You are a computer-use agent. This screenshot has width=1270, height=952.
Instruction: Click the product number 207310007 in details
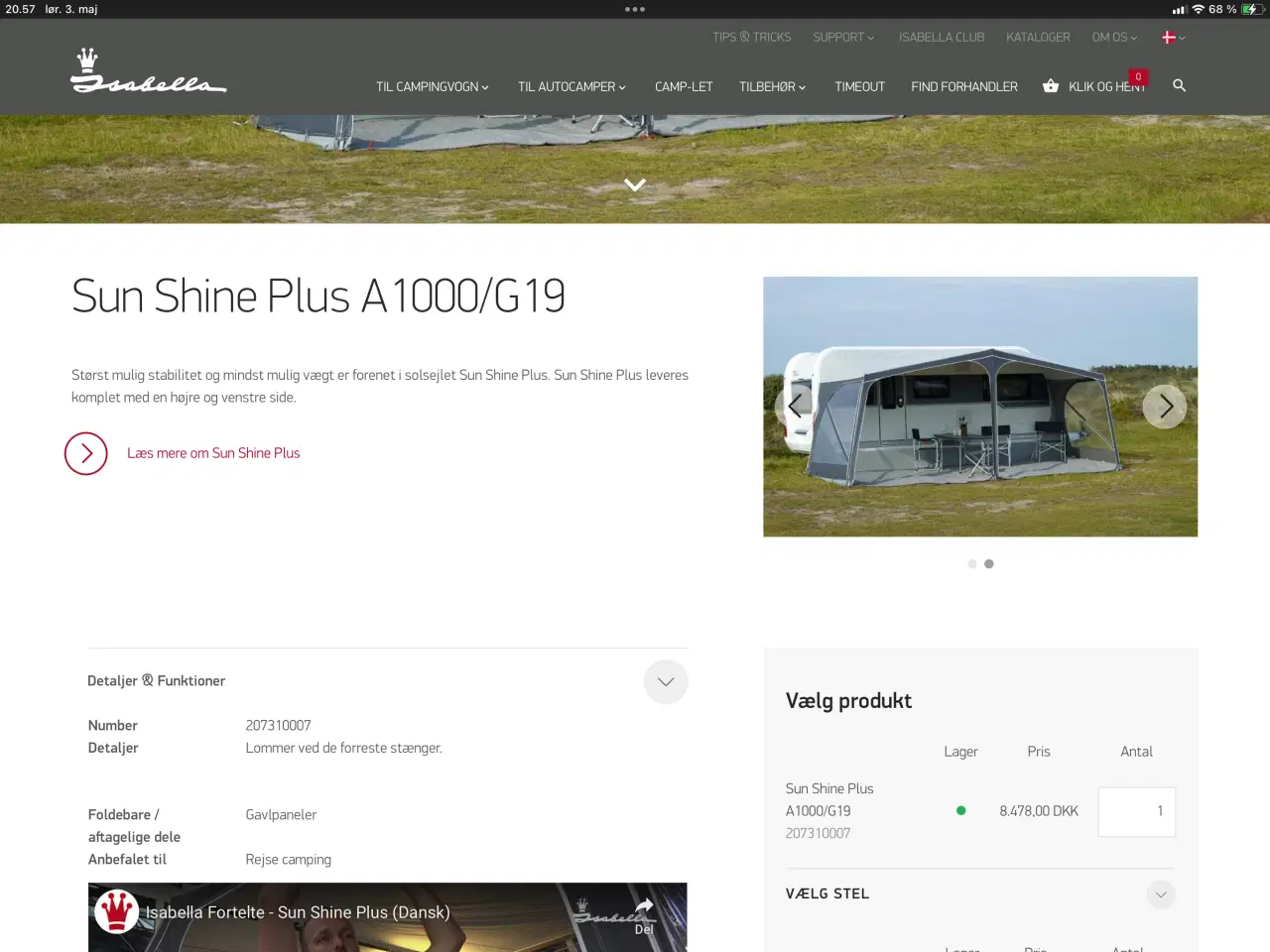(278, 726)
